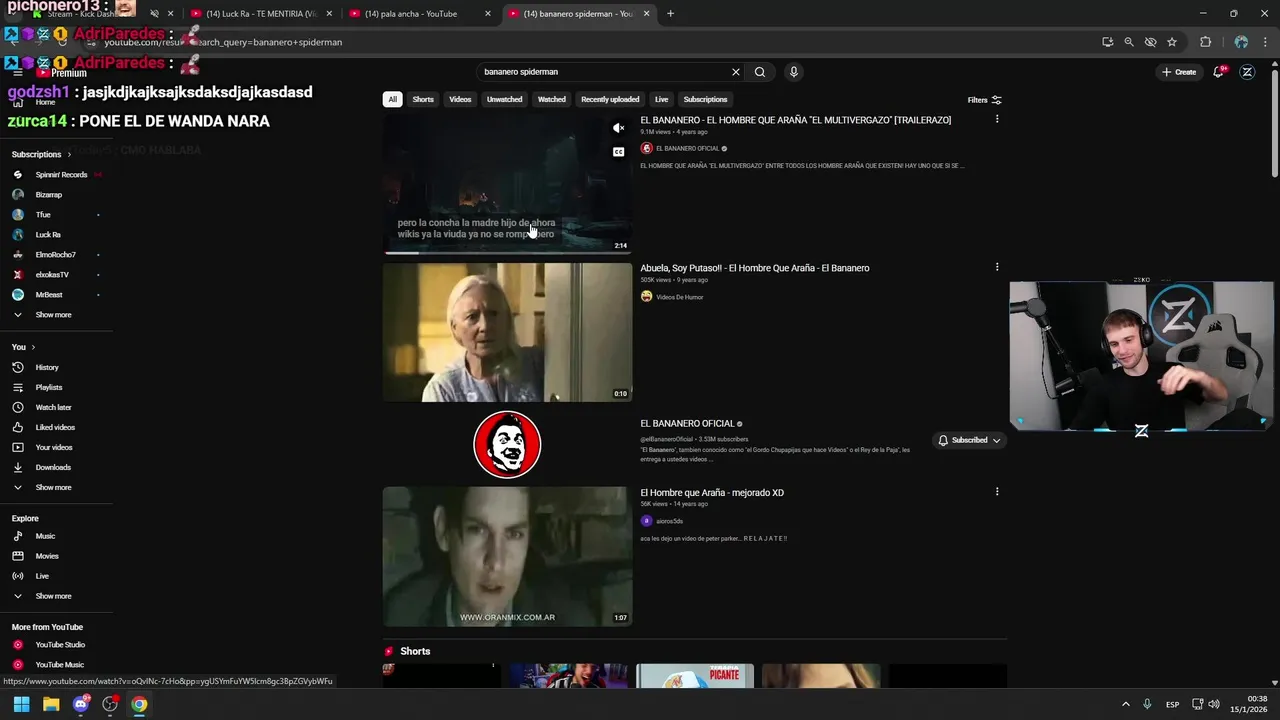This screenshot has height=720, width=1280.
Task: Start voice search with microphone icon
Action: click(x=794, y=72)
